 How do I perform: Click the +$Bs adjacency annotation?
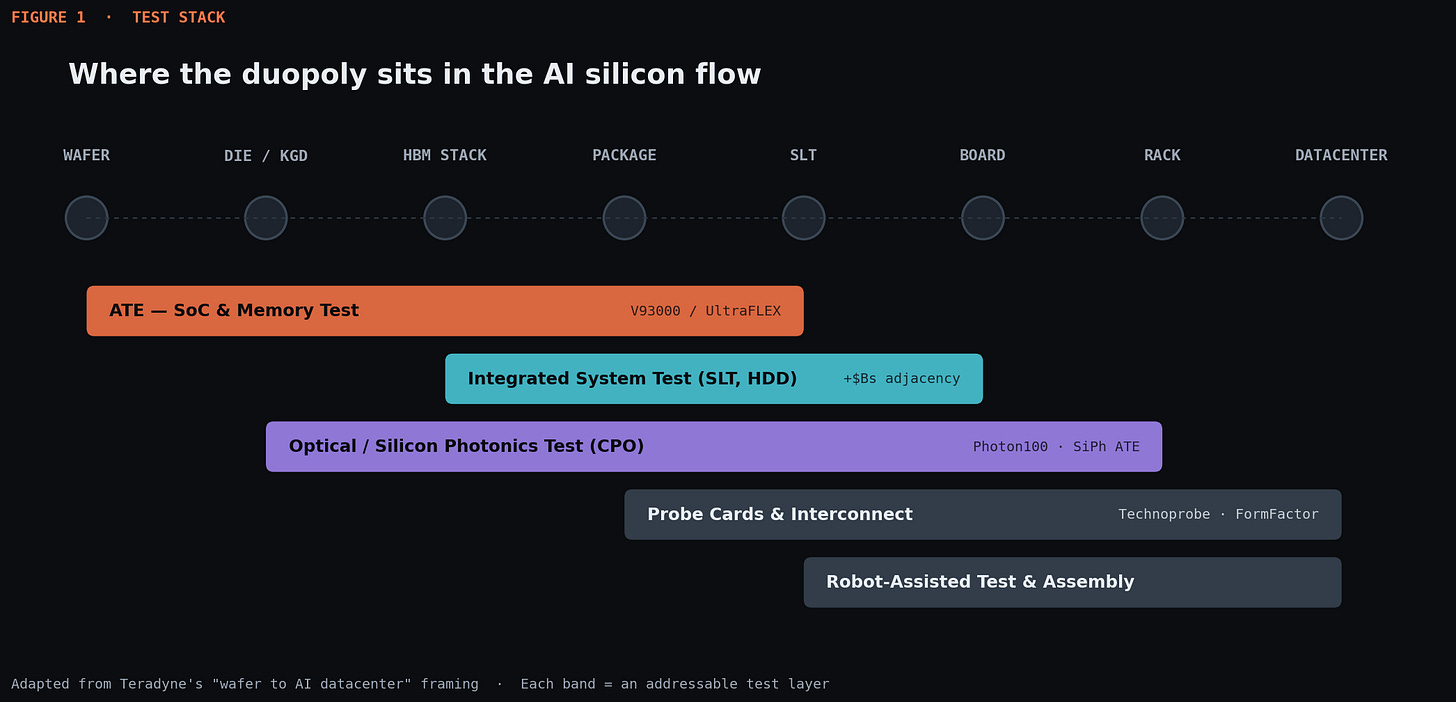pyautogui.click(x=901, y=379)
